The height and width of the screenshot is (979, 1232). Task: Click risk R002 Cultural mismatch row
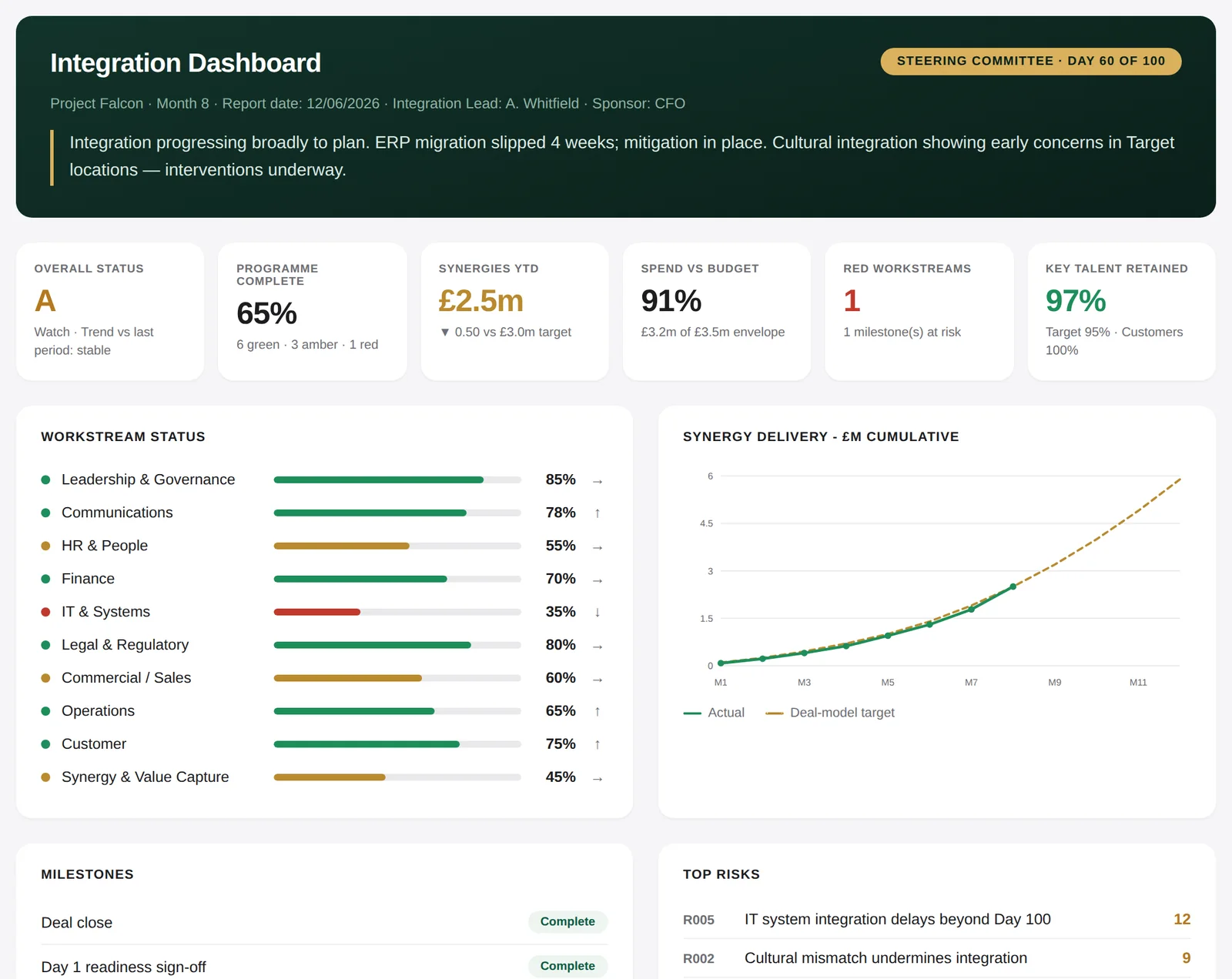936,958
